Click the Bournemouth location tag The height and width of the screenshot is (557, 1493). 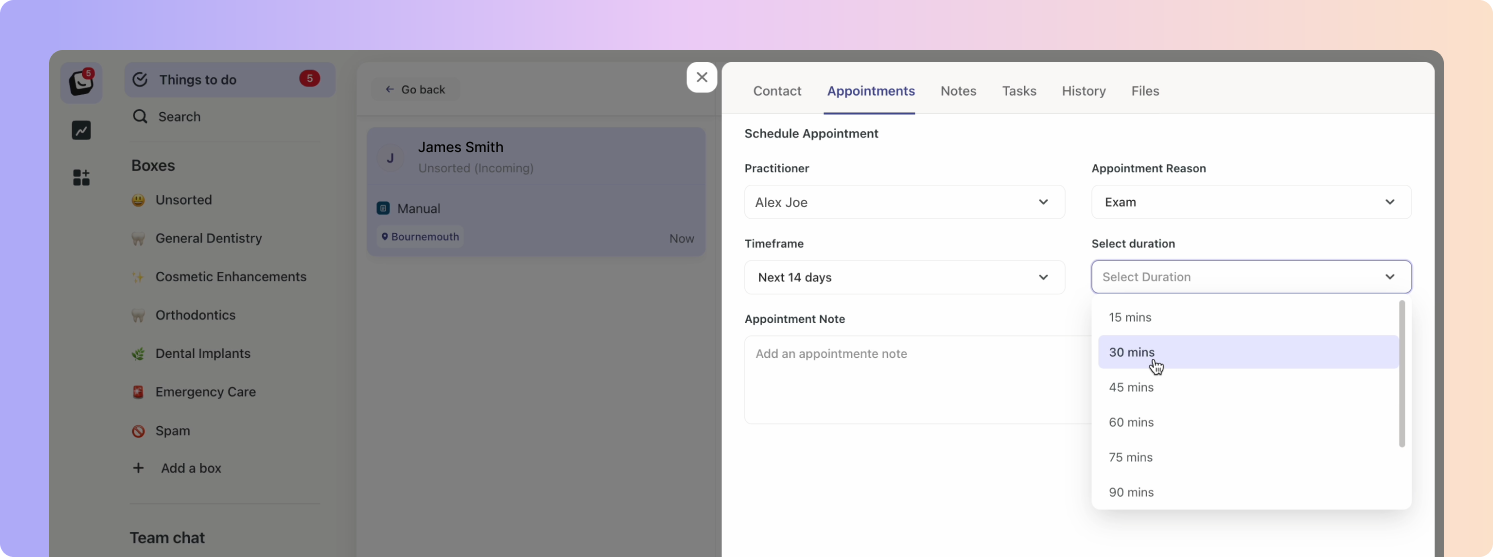419,237
